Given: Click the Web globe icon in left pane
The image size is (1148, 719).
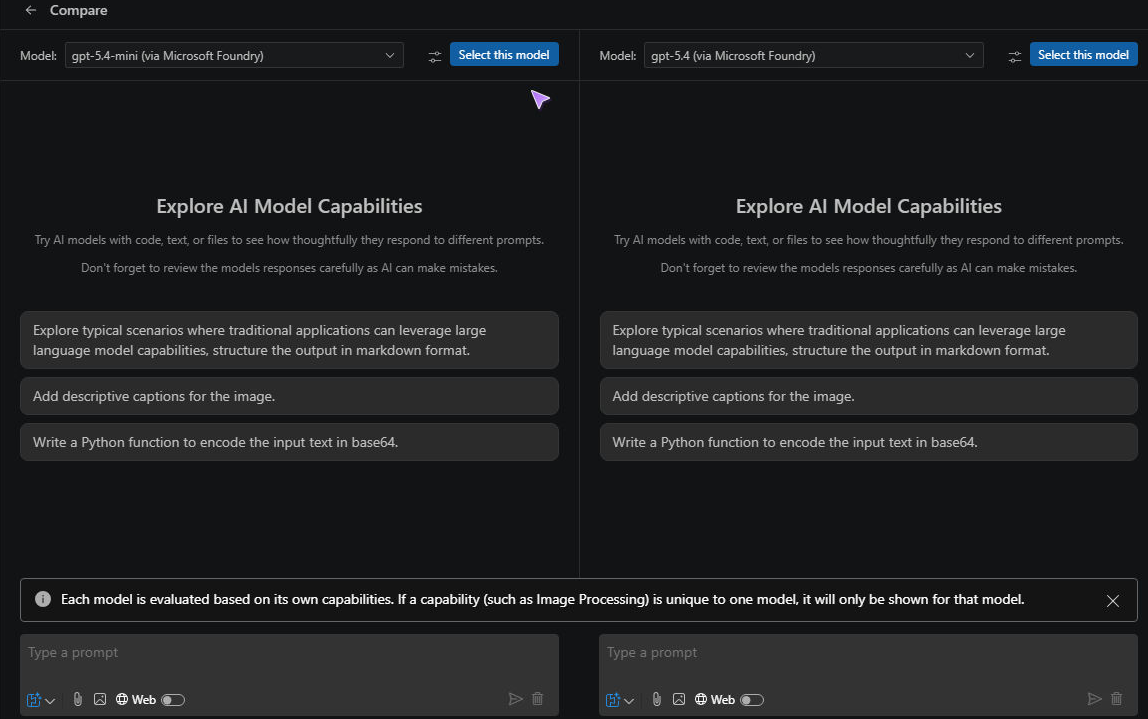Looking at the screenshot, I should tap(122, 699).
